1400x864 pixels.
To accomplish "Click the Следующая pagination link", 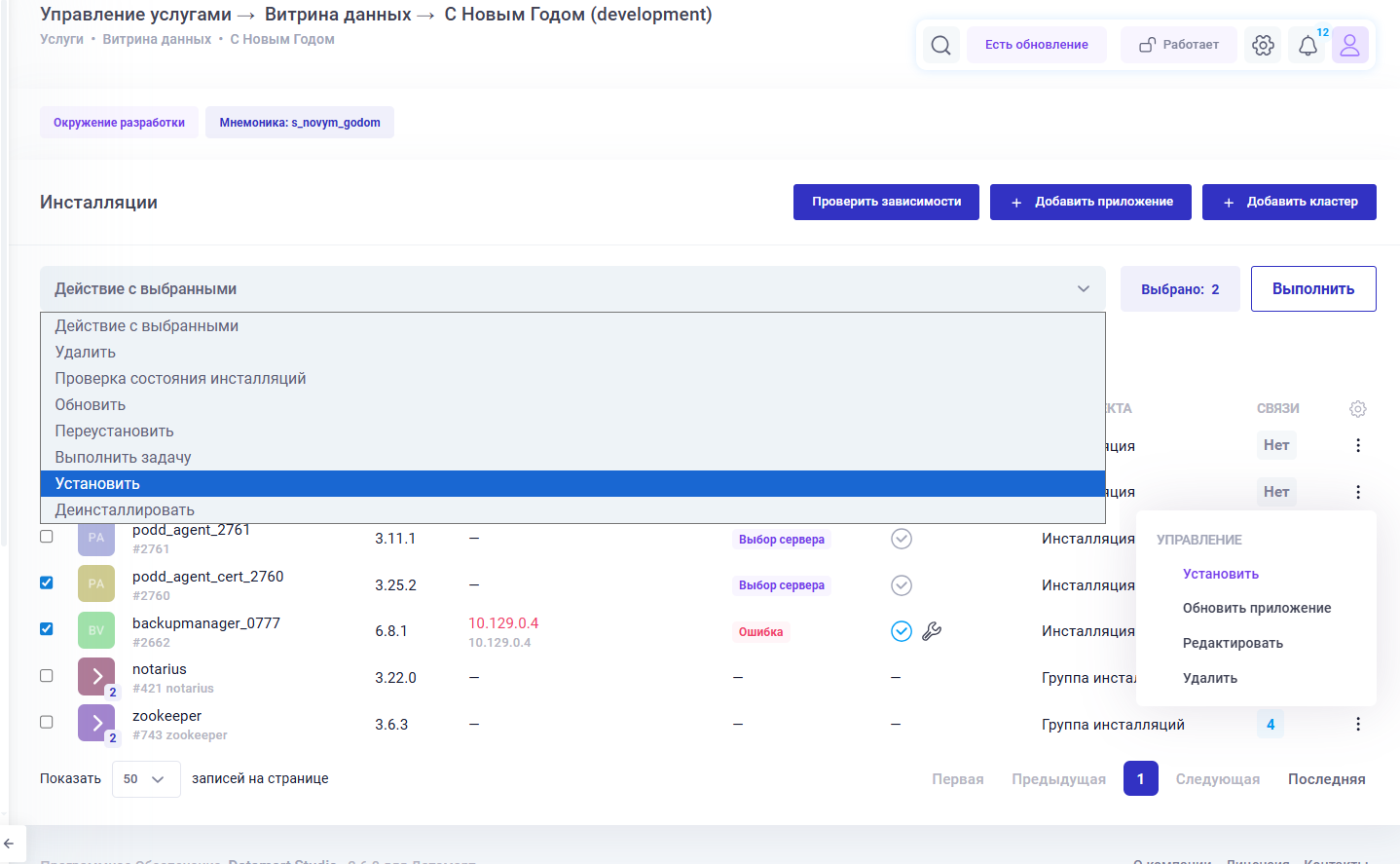I will [1218, 779].
